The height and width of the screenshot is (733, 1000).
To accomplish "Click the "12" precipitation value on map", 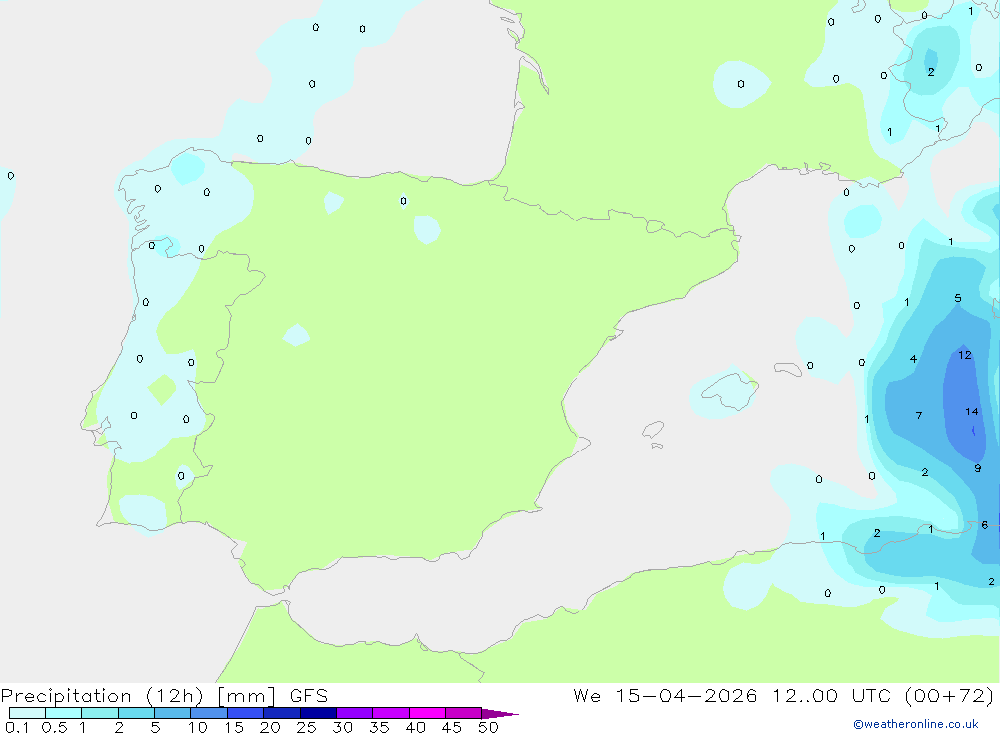I will [x=965, y=355].
